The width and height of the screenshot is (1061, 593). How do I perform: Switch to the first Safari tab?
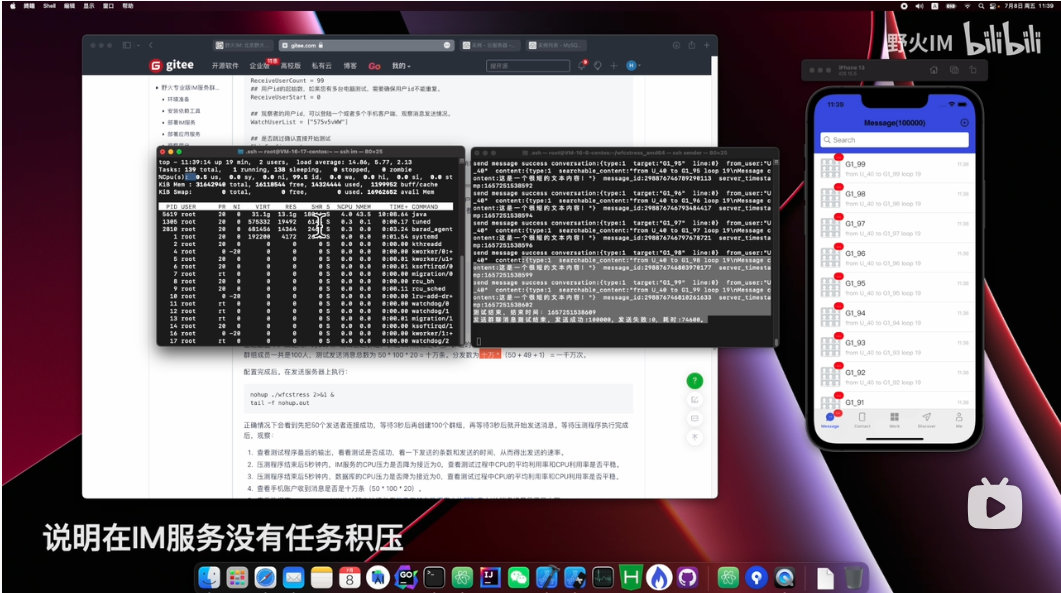(242, 45)
